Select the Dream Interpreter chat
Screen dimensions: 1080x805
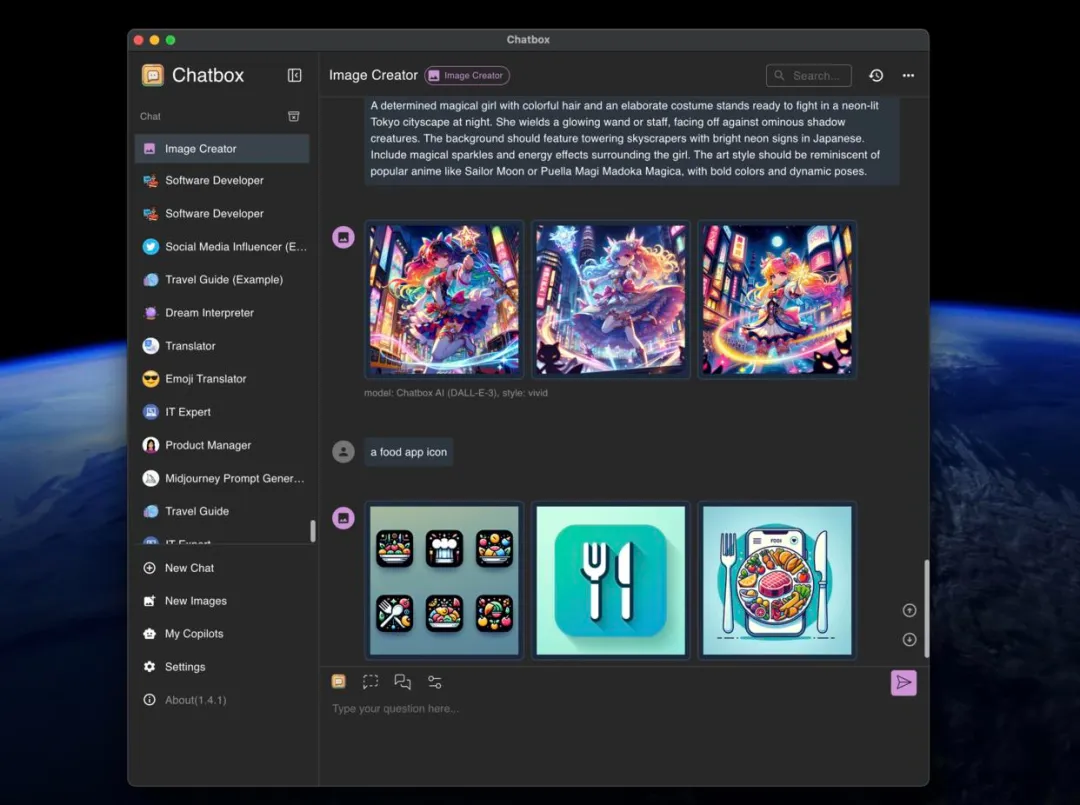pyautogui.click(x=209, y=313)
